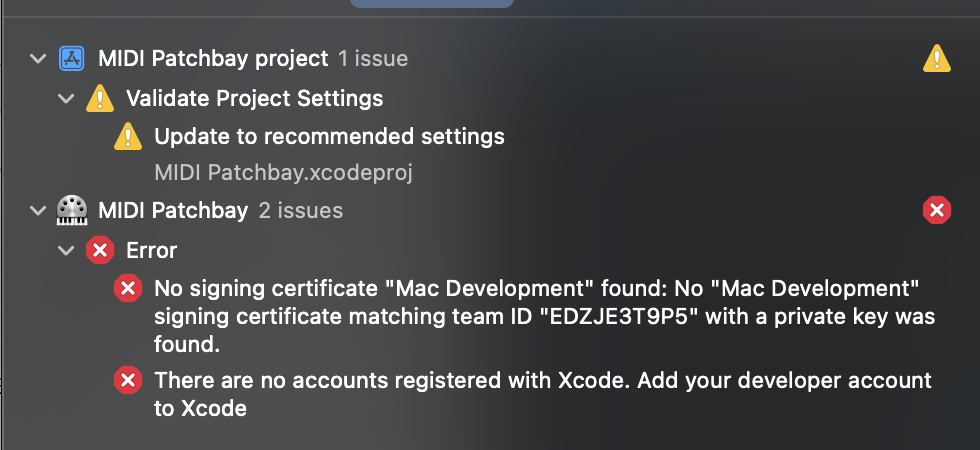Image resolution: width=980 pixels, height=450 pixels.
Task: Collapse the Error group chevron
Action: point(66,250)
